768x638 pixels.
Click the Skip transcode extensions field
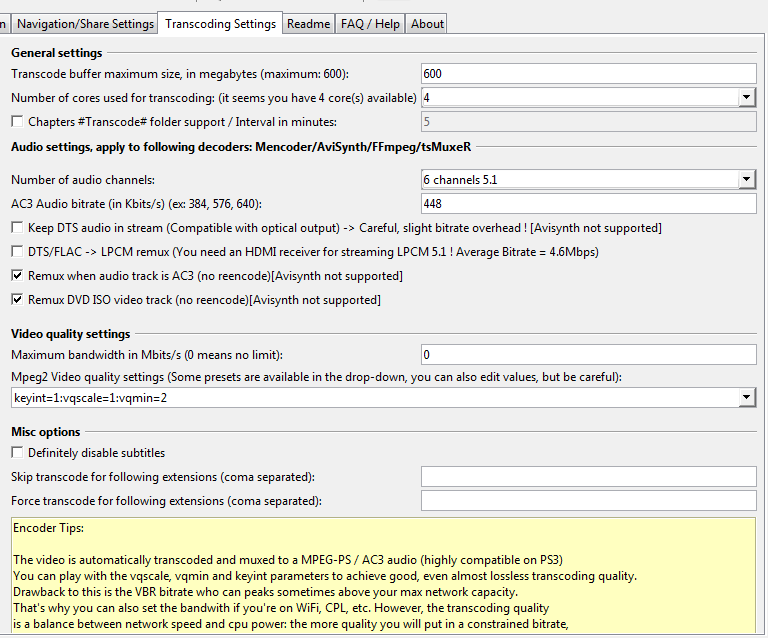click(589, 476)
